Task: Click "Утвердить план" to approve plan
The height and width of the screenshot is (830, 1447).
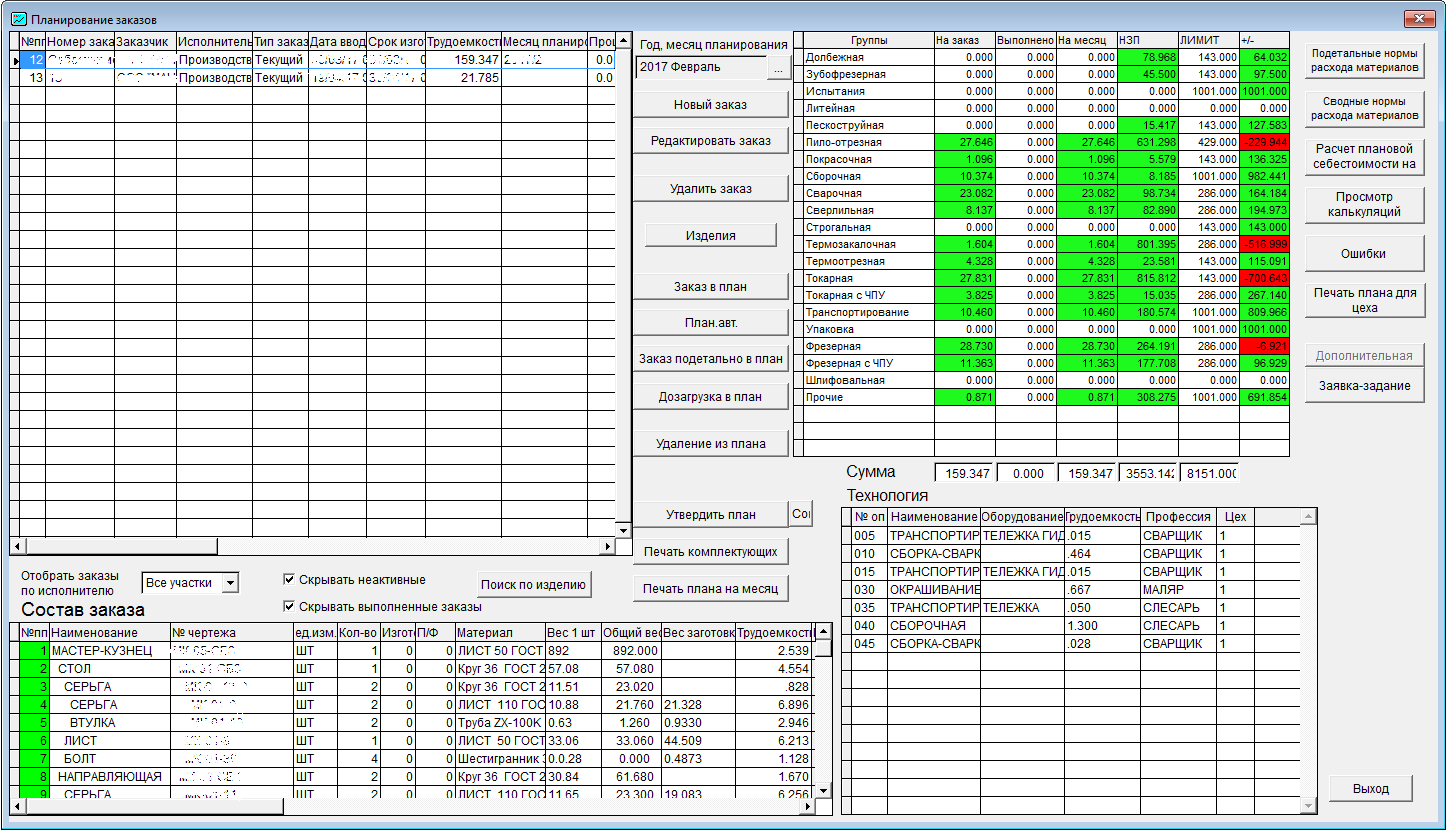Action: [x=710, y=515]
